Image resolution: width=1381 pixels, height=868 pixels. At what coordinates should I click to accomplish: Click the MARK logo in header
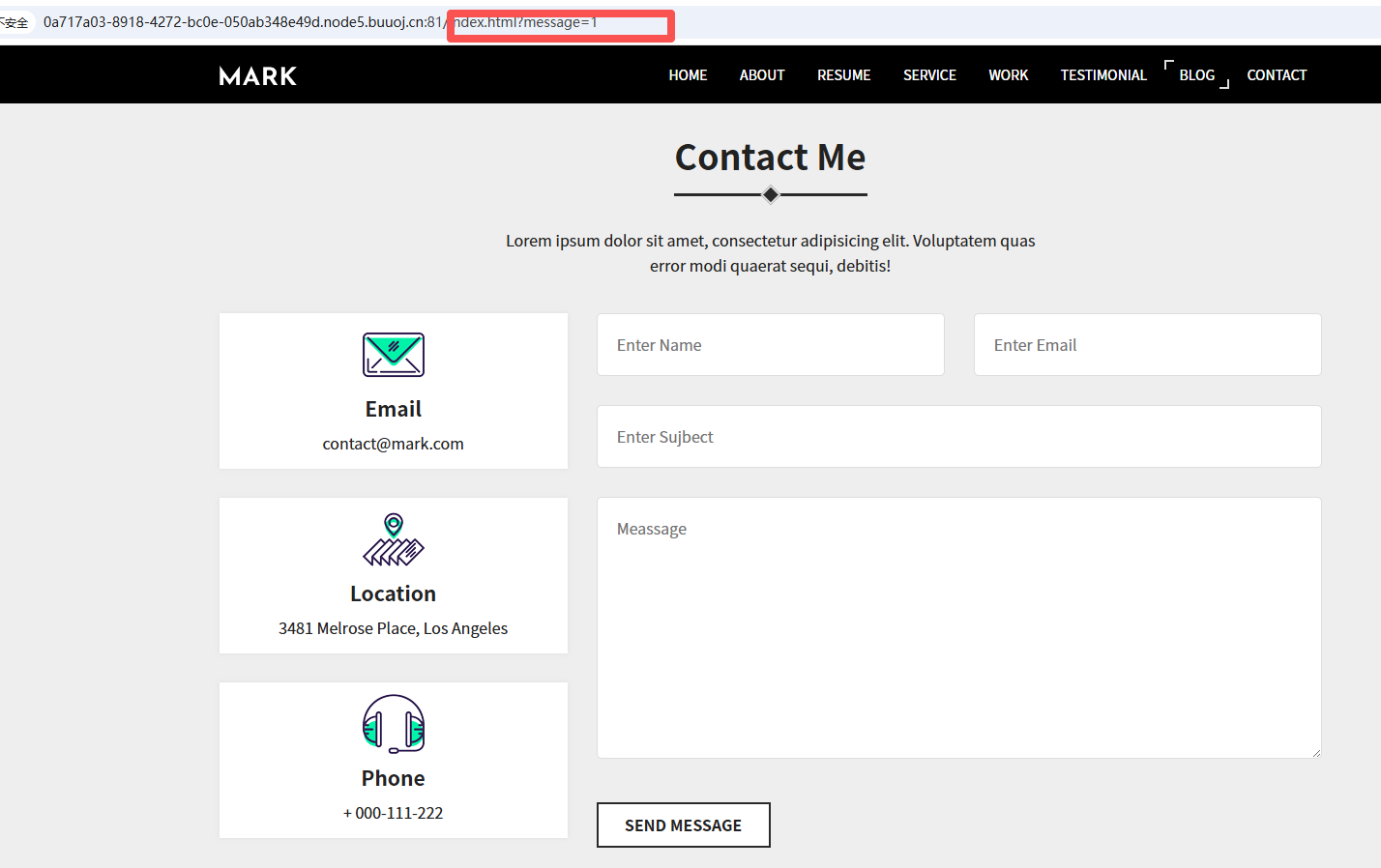(258, 76)
